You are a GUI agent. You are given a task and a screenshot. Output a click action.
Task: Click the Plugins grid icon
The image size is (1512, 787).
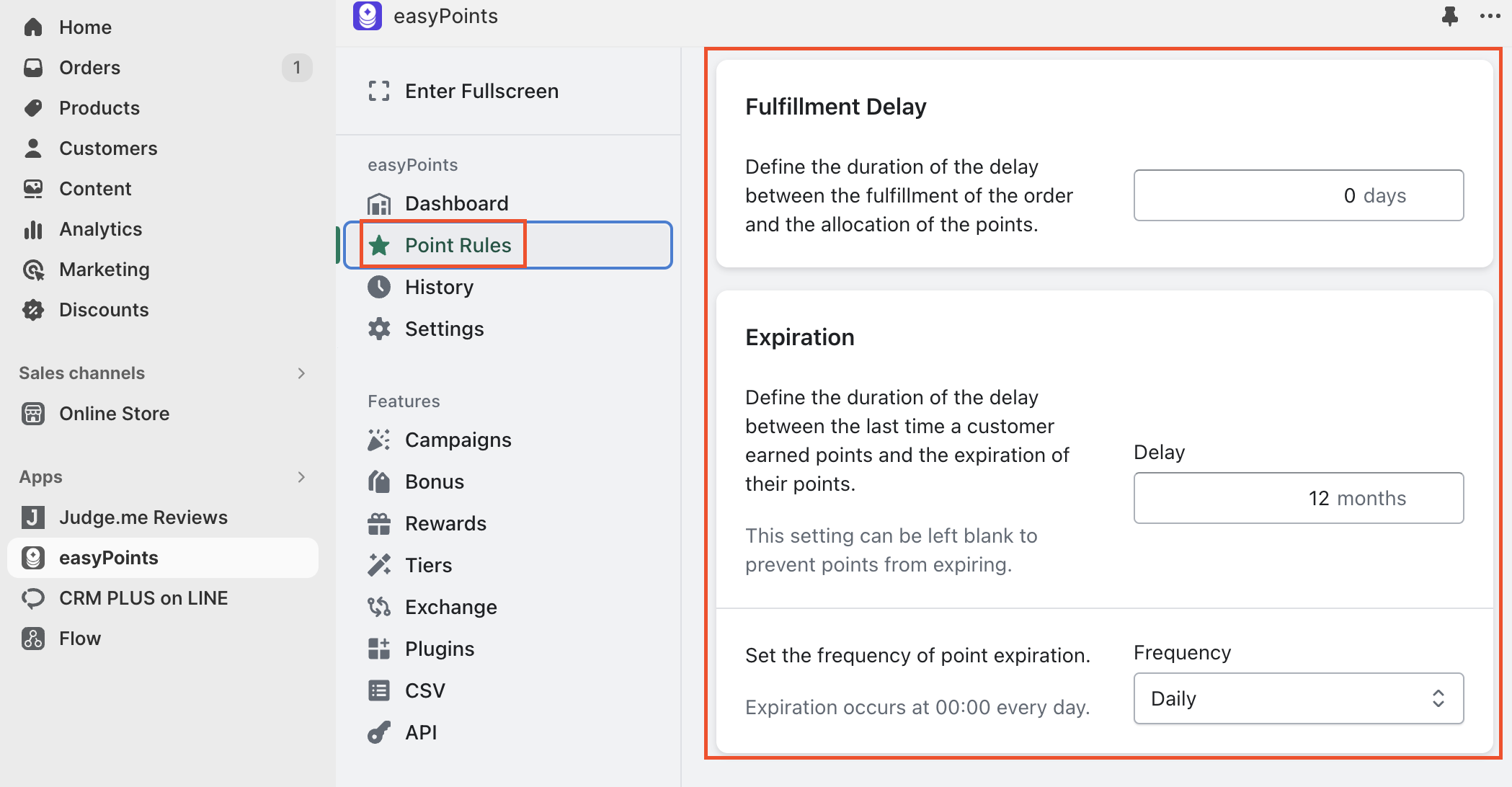coord(379,649)
